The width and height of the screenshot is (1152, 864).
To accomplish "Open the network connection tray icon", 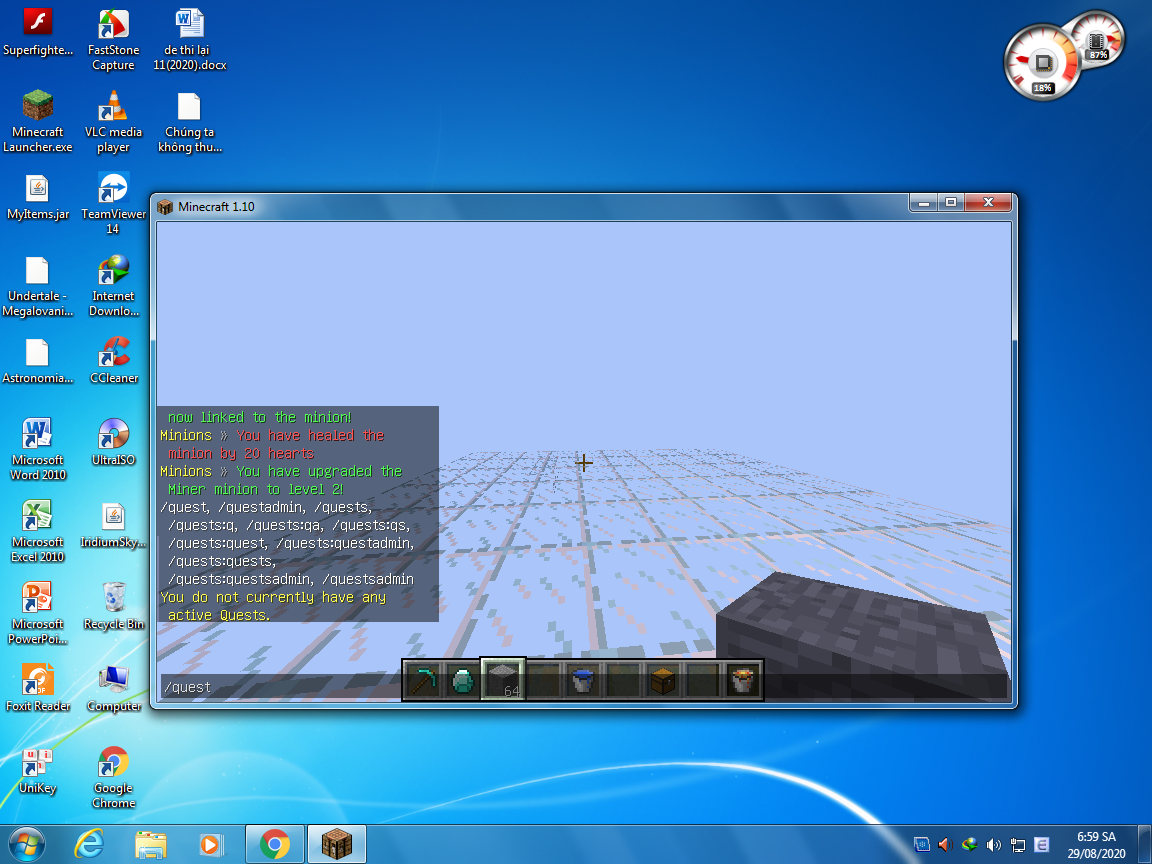I will tap(1018, 845).
